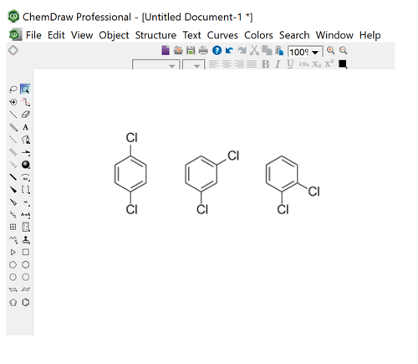The height and width of the screenshot is (364, 418).
Task: Open the font name dropdown
Action: point(172,66)
